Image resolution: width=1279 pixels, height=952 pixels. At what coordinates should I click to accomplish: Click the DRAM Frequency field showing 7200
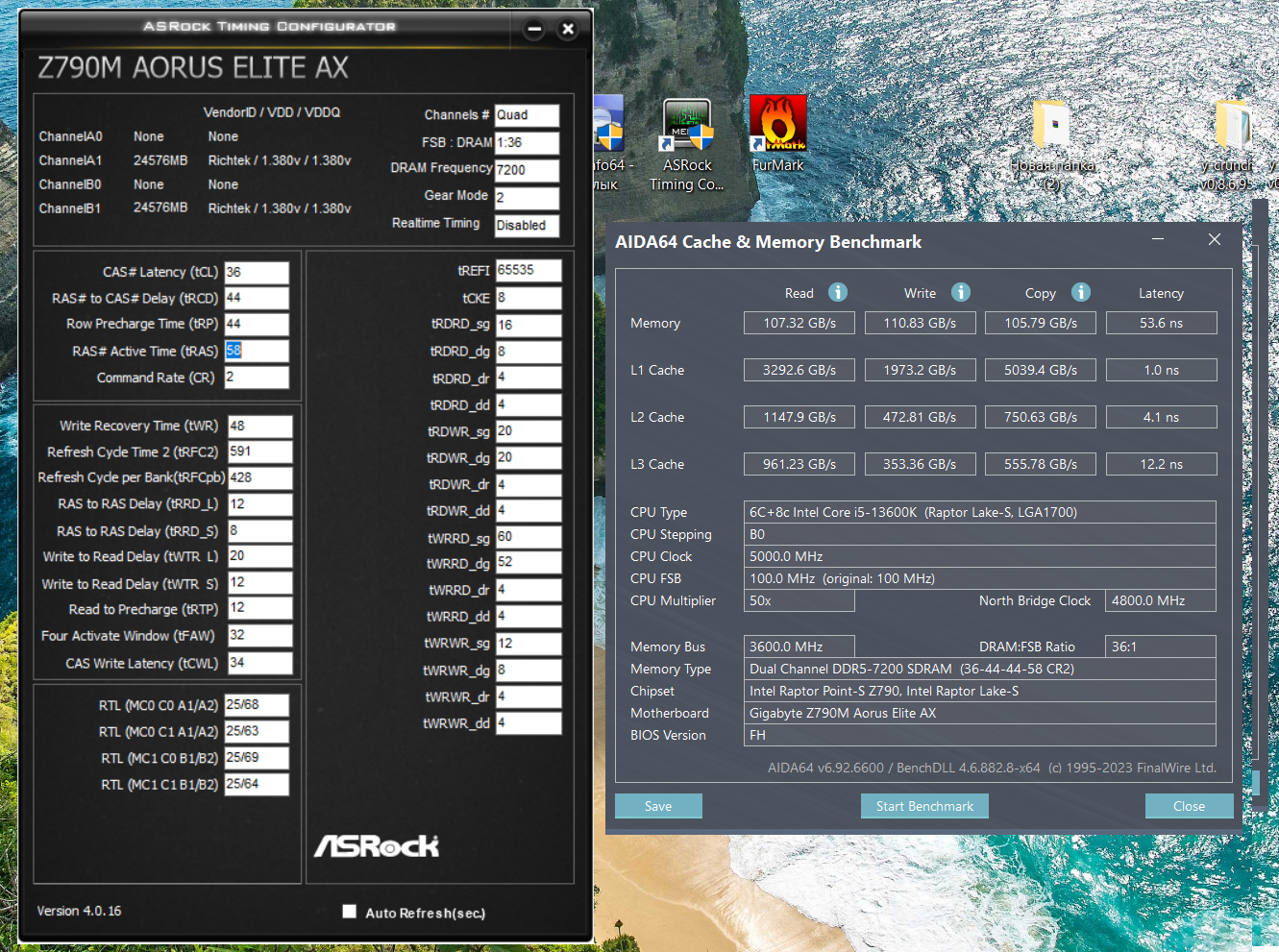click(527, 170)
